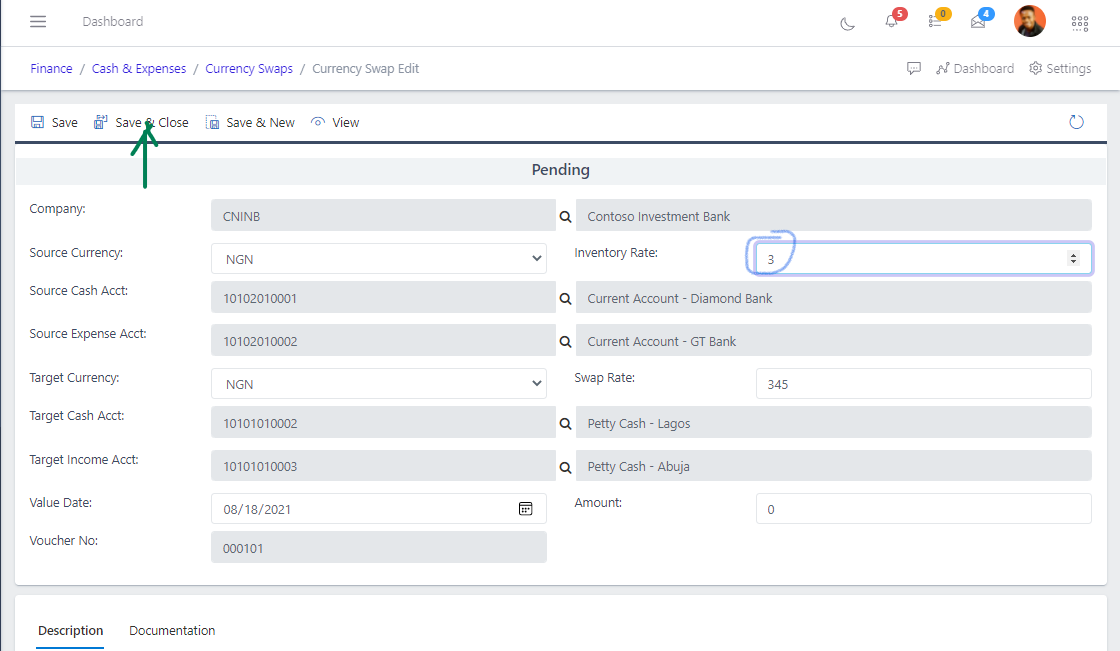Viewport: 1120px width, 651px height.
Task: Toggle dark mode moon icon
Action: pyautogui.click(x=848, y=23)
